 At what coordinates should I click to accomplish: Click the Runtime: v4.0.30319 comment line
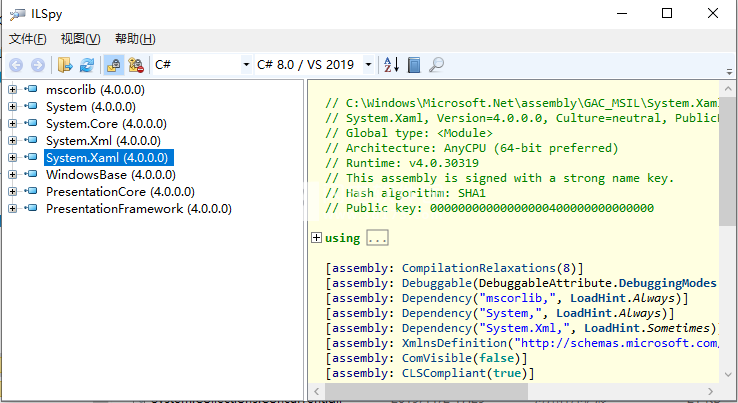tap(401, 163)
